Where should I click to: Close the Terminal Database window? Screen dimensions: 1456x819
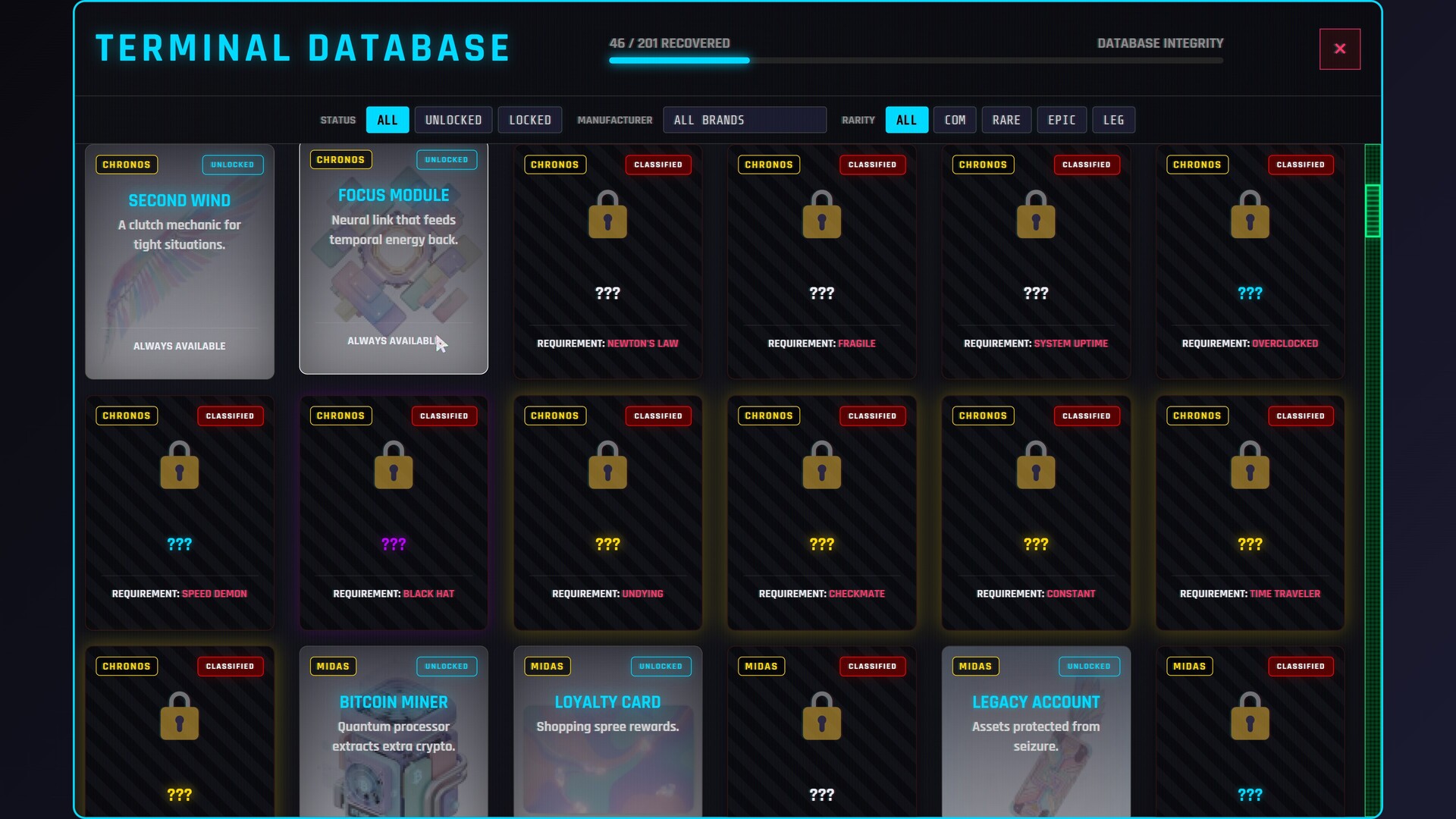(1339, 49)
